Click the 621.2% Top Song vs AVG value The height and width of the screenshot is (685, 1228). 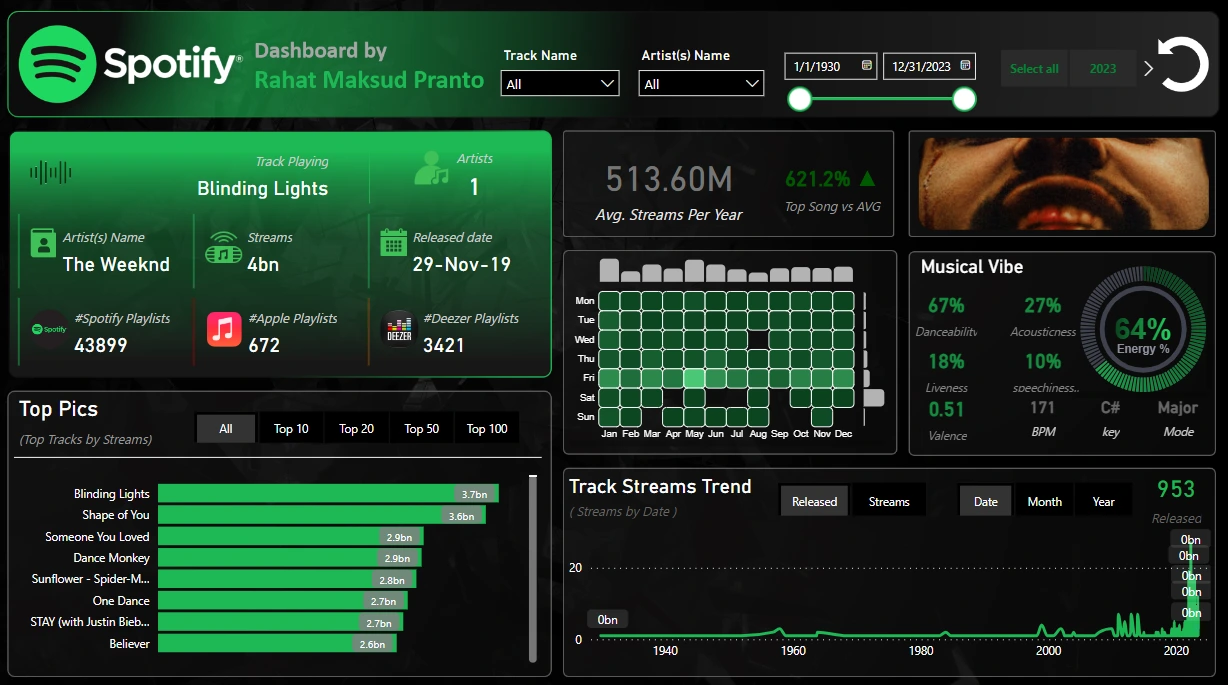pos(818,179)
